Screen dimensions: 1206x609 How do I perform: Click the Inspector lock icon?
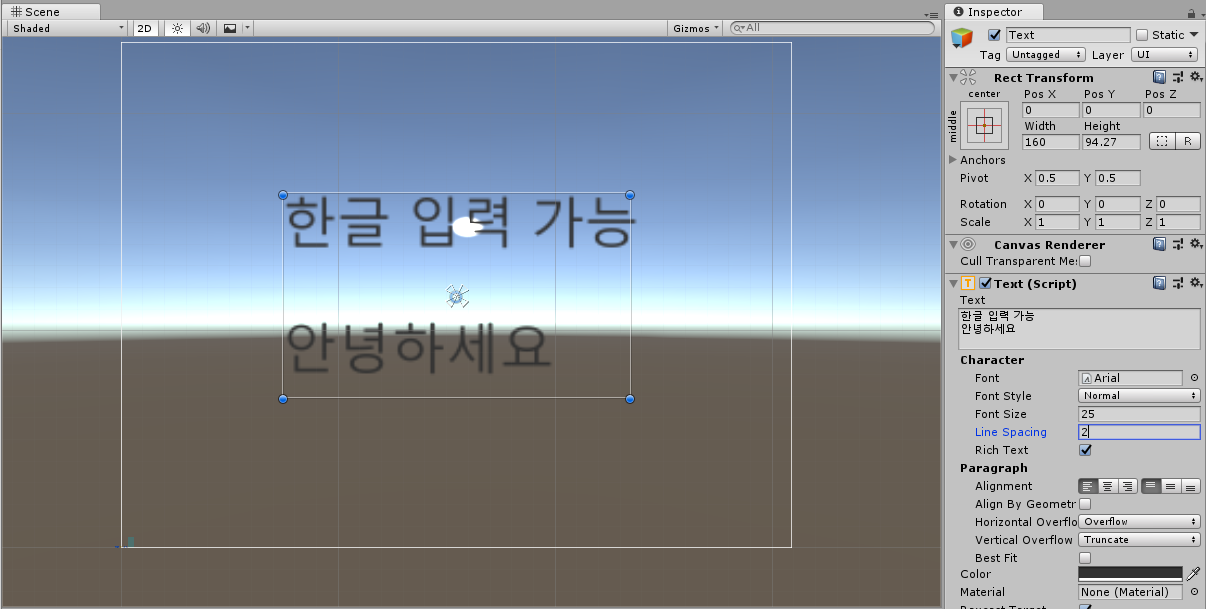(x=1190, y=12)
